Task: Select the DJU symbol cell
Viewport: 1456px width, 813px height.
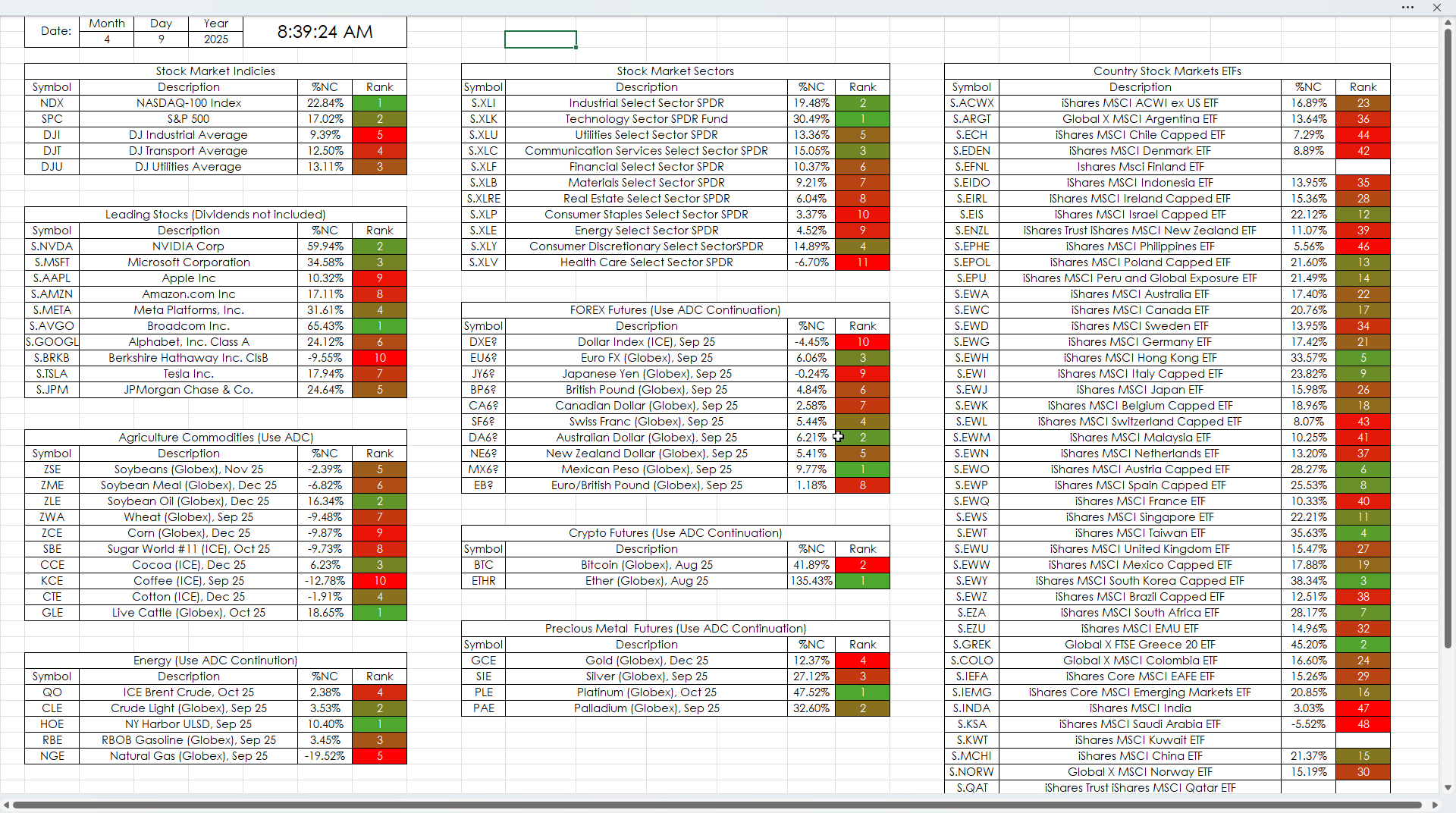Action: point(52,167)
